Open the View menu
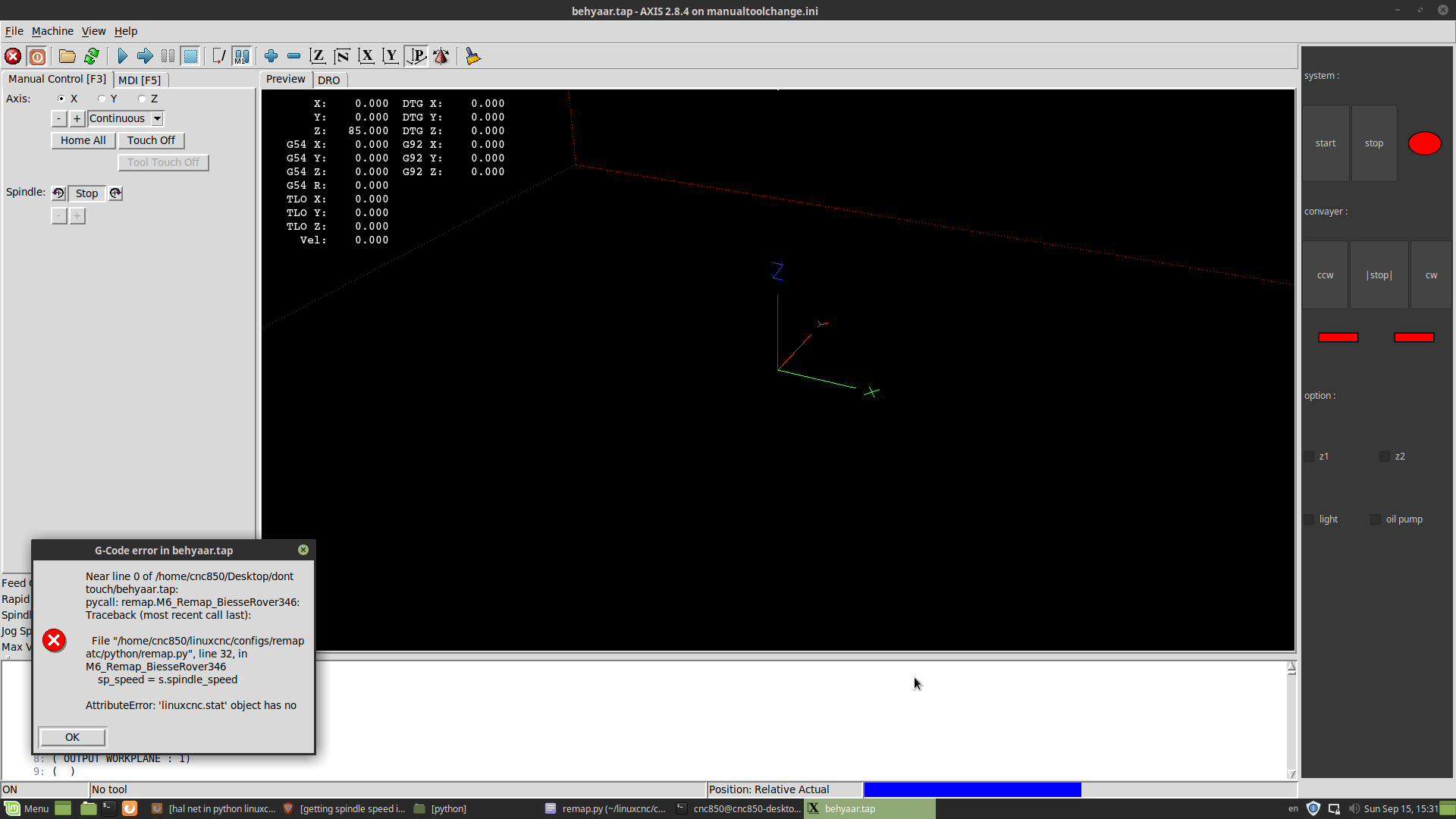The image size is (1456, 819). [93, 31]
